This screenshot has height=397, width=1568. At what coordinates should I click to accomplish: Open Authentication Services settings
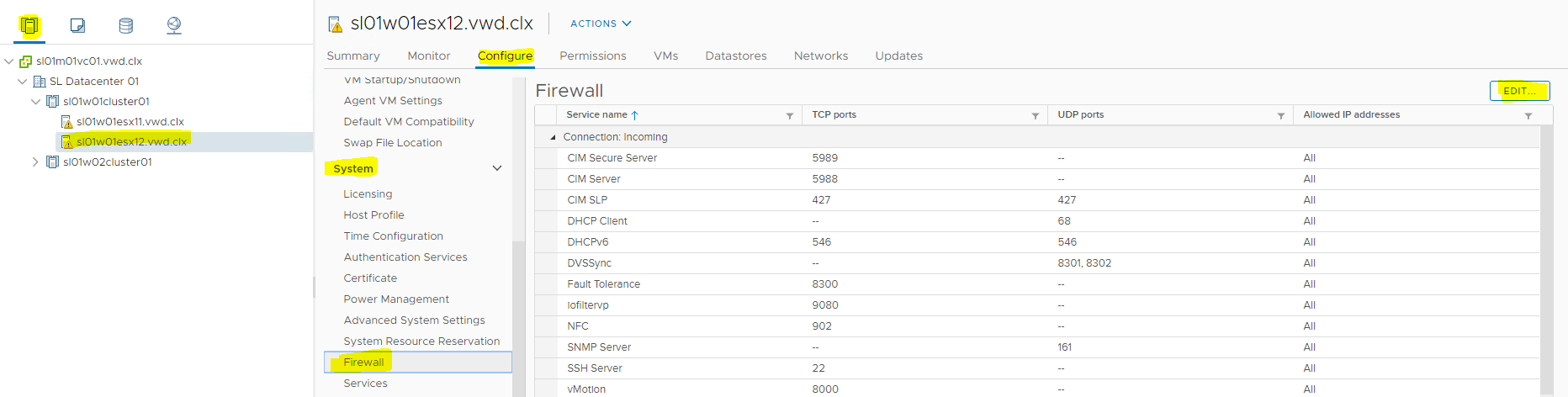coord(405,257)
